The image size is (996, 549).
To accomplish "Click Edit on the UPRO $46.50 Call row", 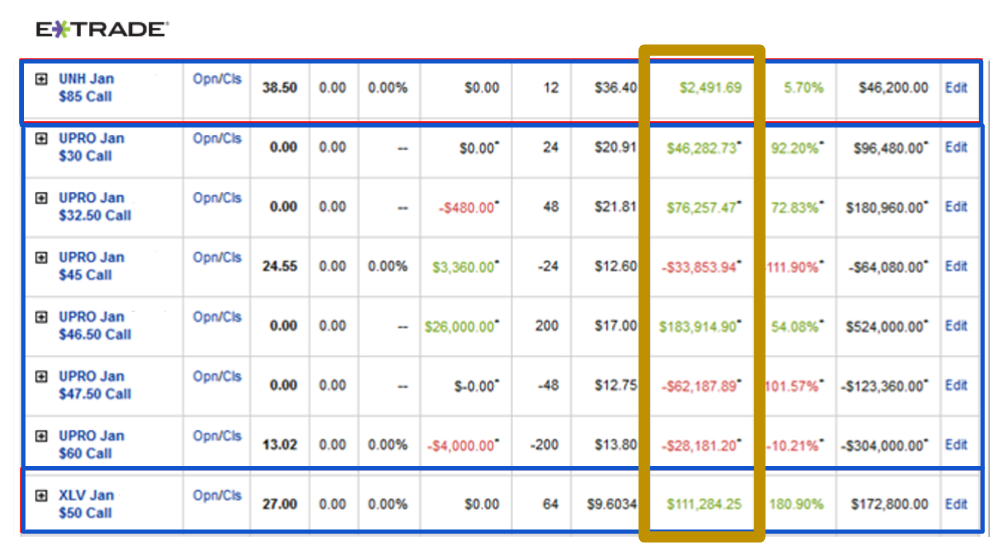I will pos(956,325).
